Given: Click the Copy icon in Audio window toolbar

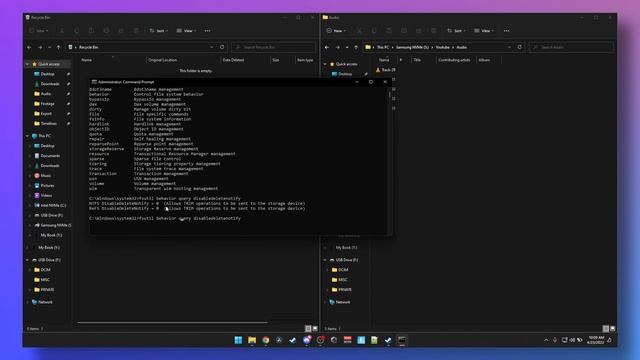Looking at the screenshot, I should coord(374,31).
